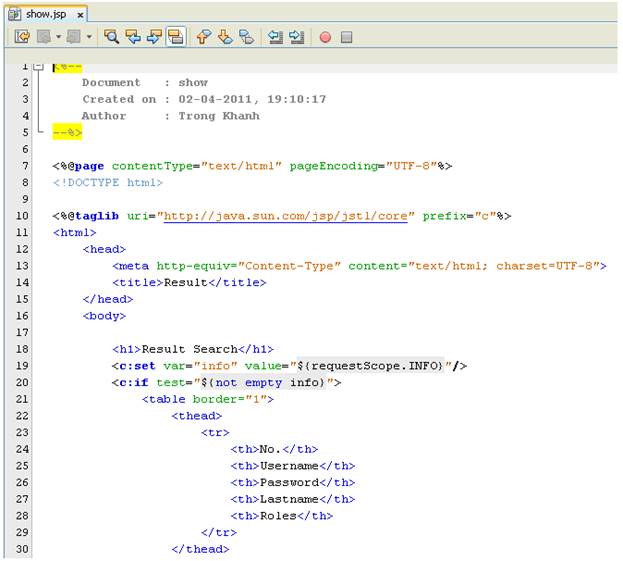
Task: Click the grayed Back navigation icon
Action: [x=44, y=37]
